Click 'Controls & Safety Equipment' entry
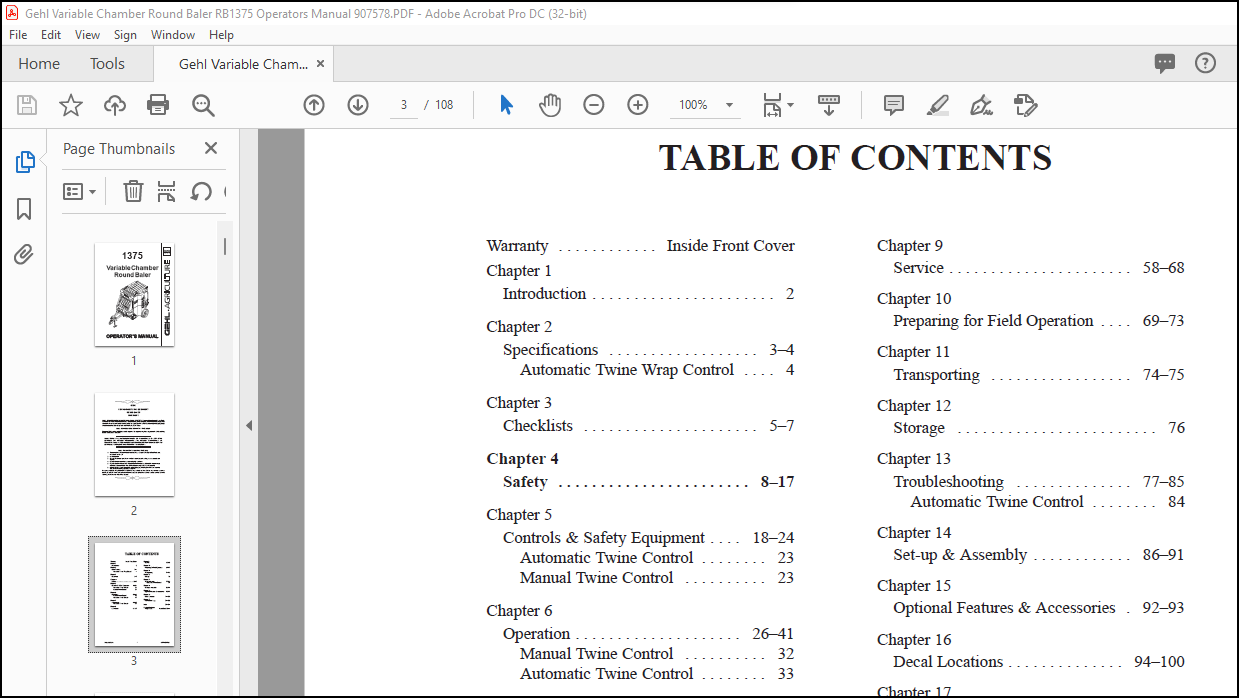The height and width of the screenshot is (698, 1239). (604, 538)
